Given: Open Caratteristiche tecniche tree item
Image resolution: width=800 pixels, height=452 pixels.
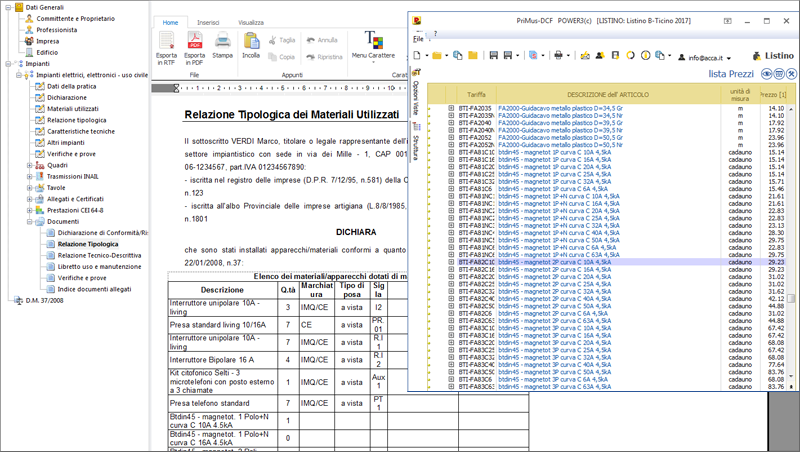Looking at the screenshot, I should click(x=81, y=131).
